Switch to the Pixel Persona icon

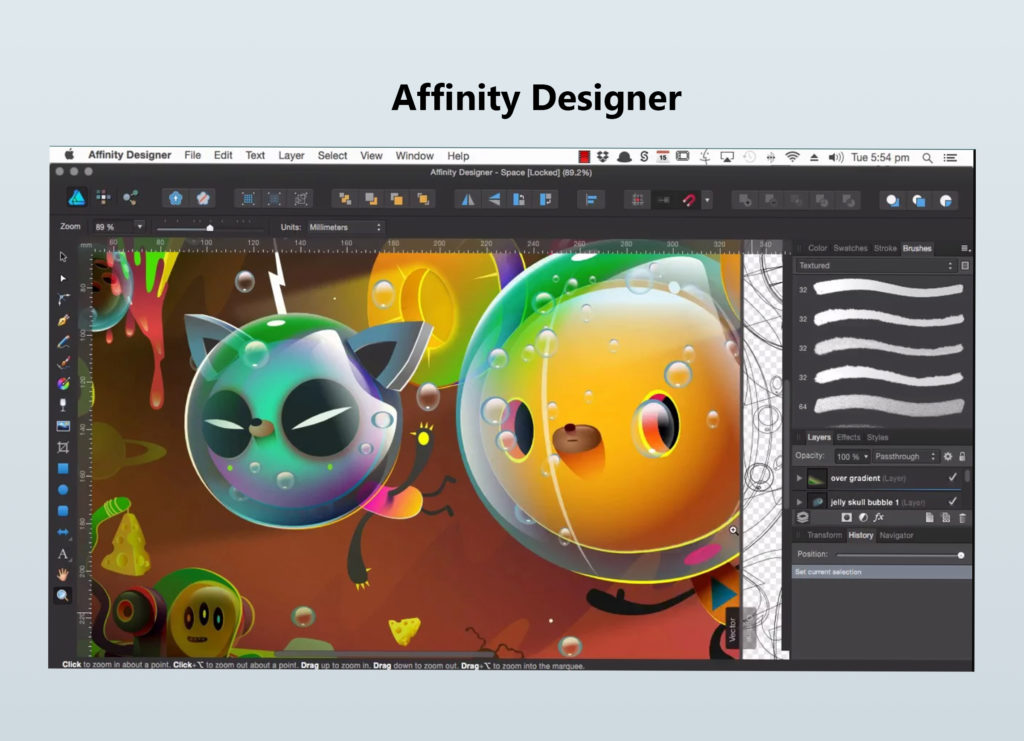[x=103, y=198]
